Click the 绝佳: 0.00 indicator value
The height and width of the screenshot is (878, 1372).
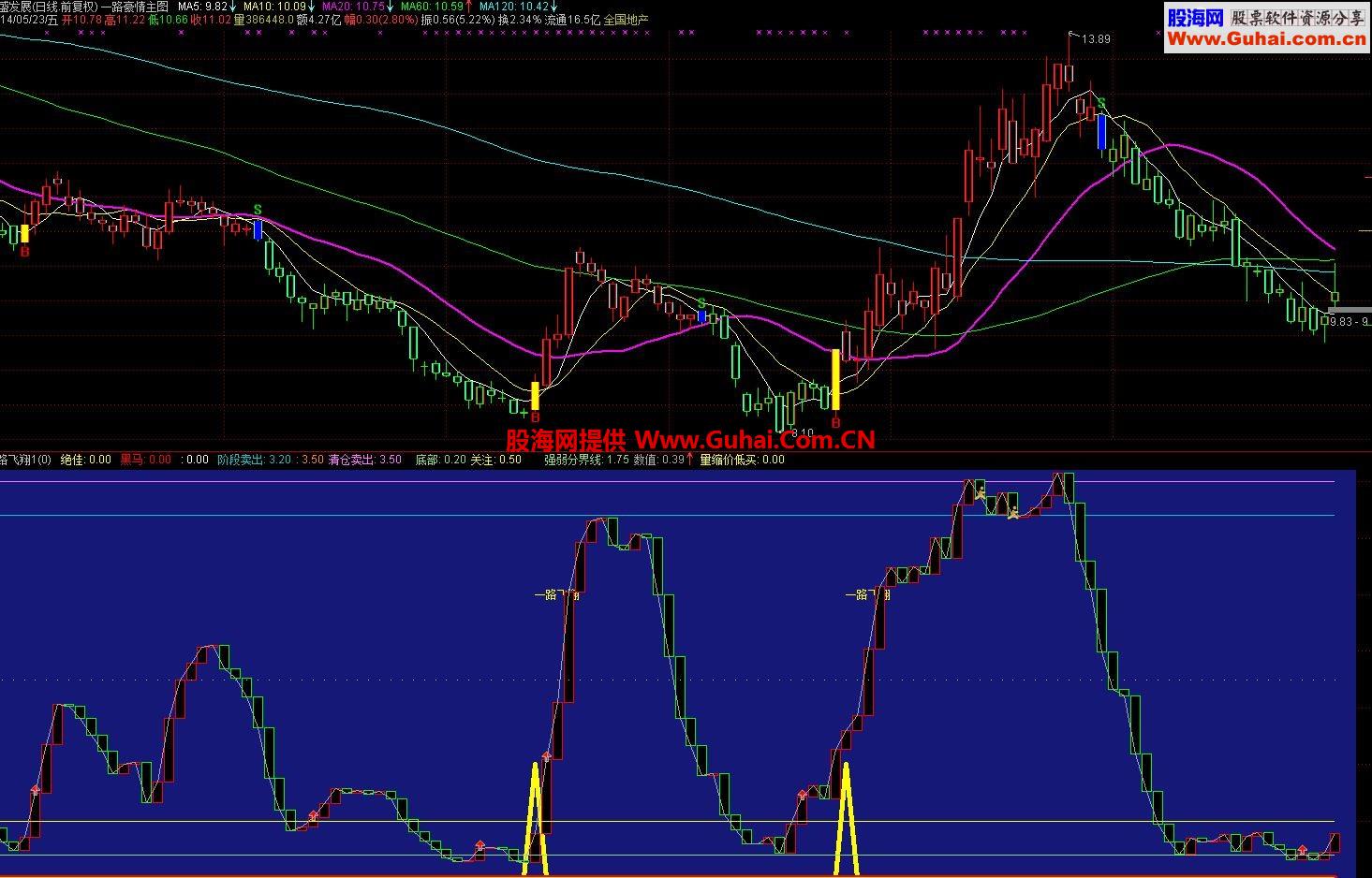[85, 460]
